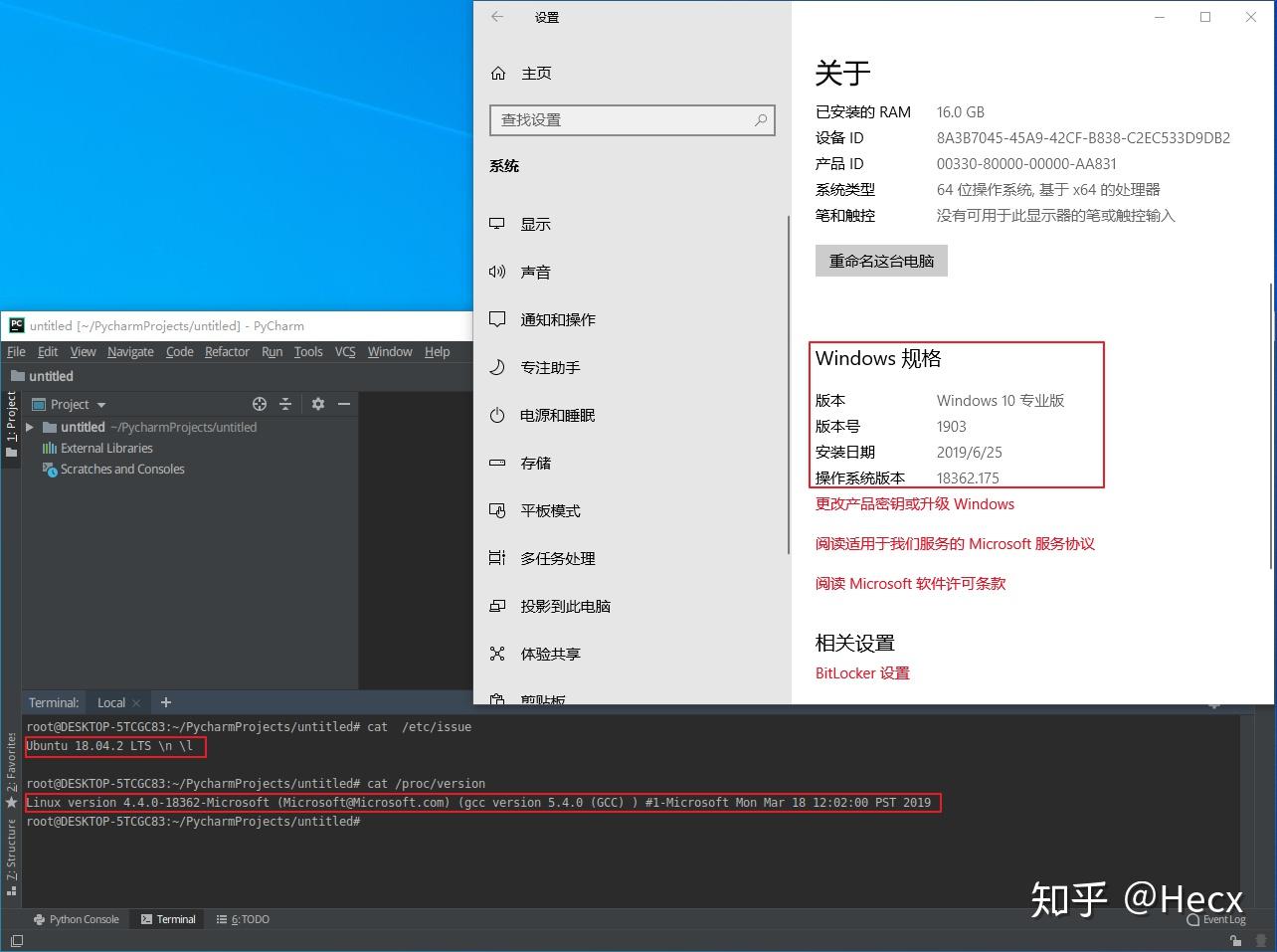Click the 查找设置 search field
The width and height of the screenshot is (1277, 952).
633,119
